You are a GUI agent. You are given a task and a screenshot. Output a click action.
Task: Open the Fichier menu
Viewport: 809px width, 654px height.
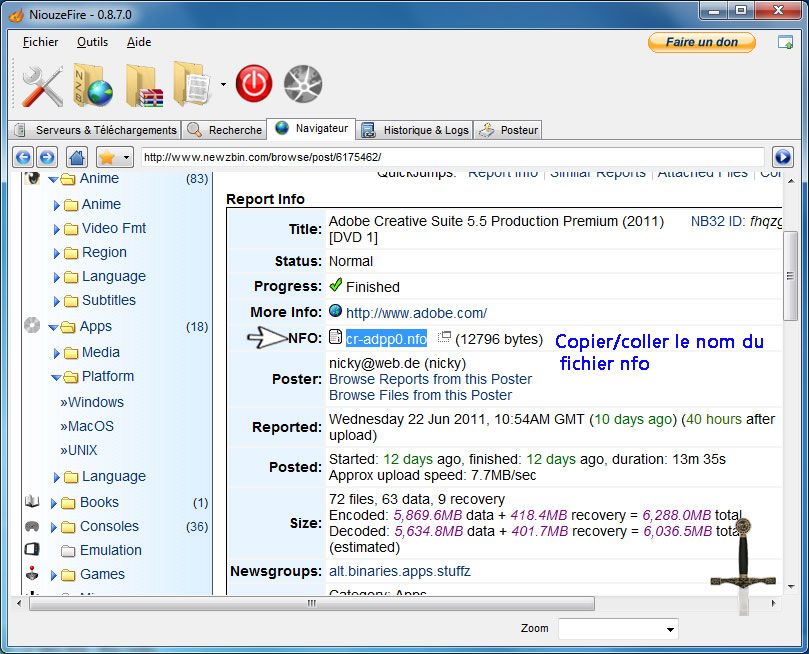coord(40,42)
